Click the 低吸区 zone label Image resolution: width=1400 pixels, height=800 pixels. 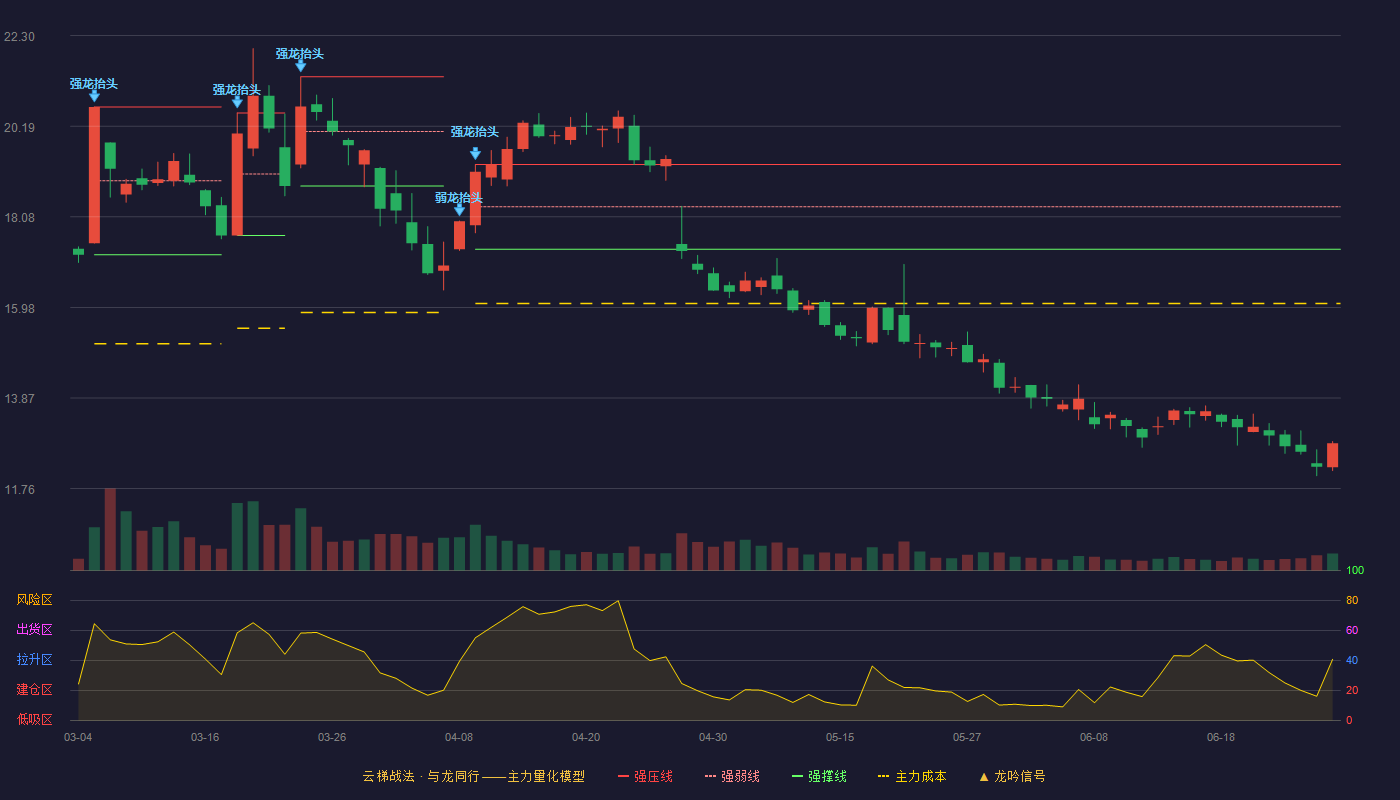34,719
